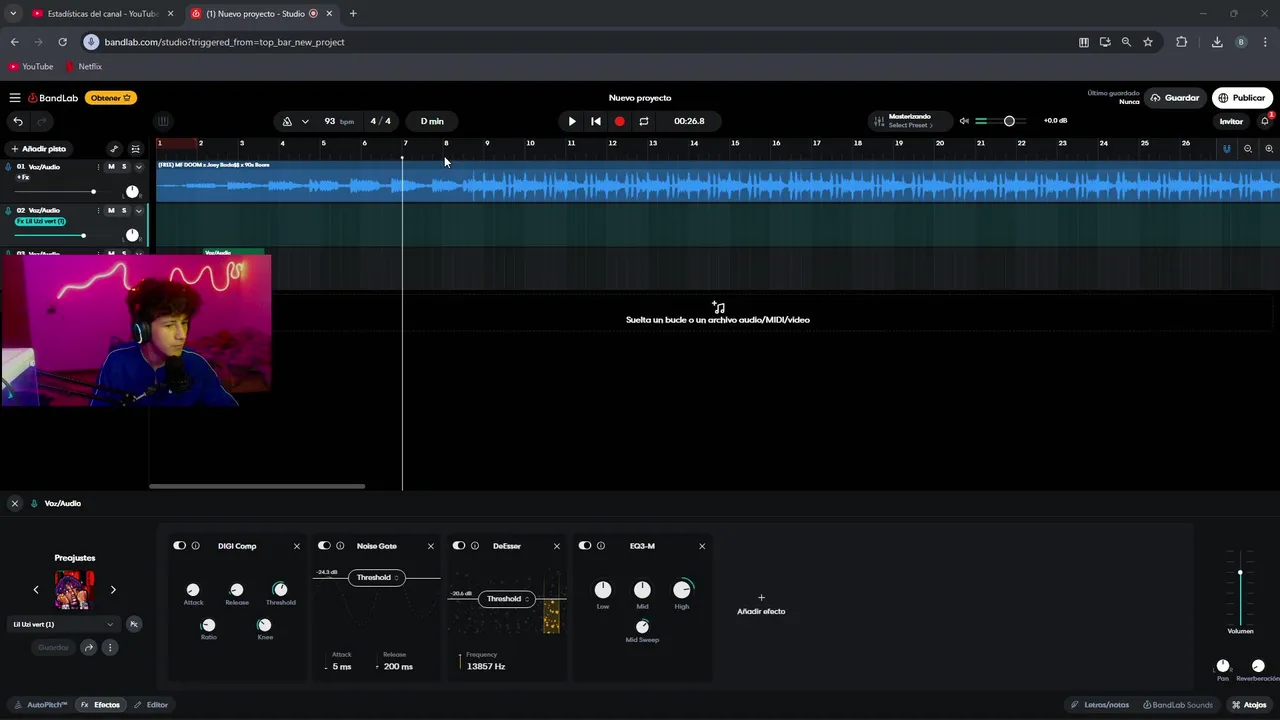Adjust the master volume slider knob
The height and width of the screenshot is (720, 1280).
[x=1009, y=121]
